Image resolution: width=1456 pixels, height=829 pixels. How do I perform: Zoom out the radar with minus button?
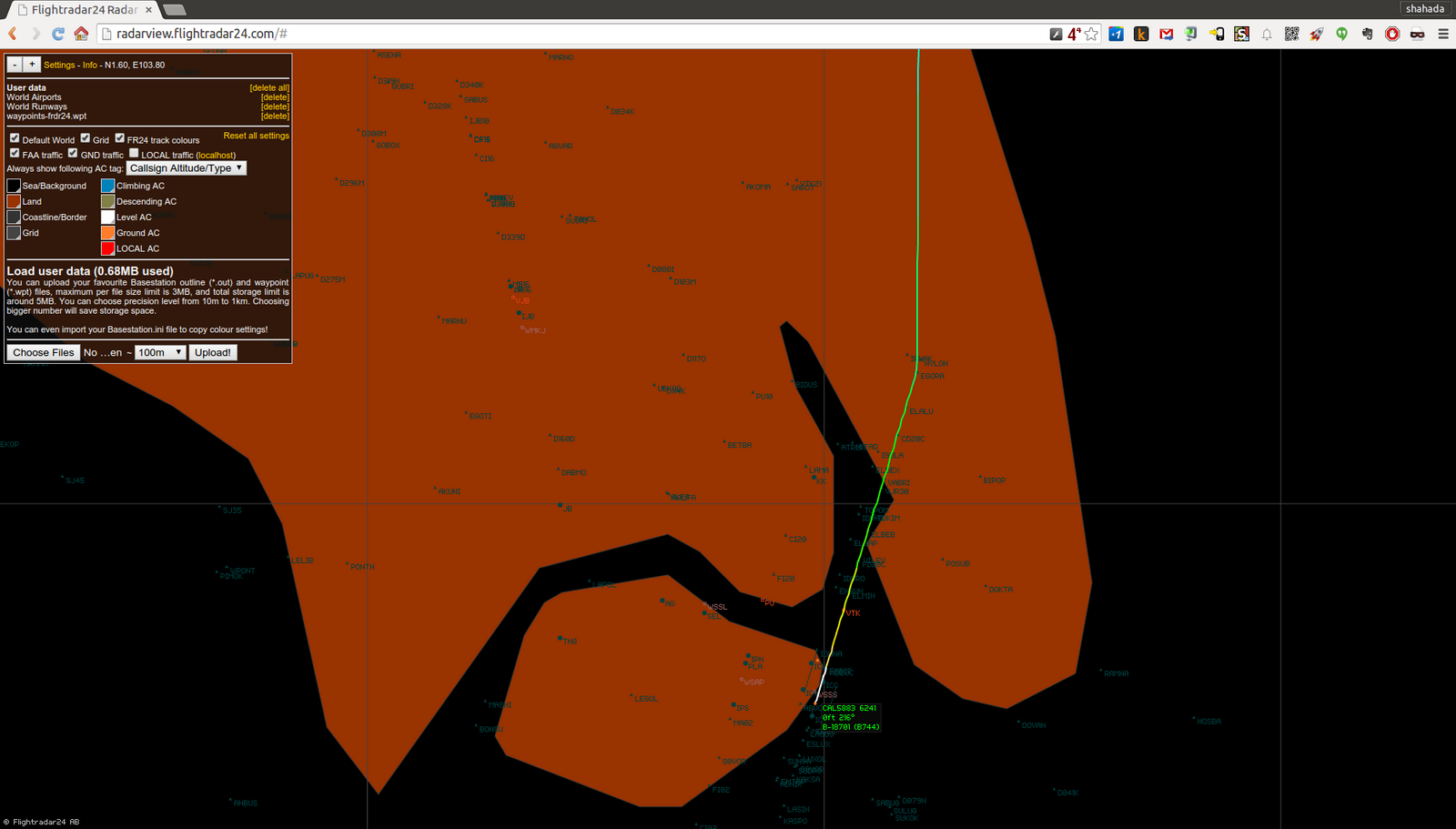point(15,65)
